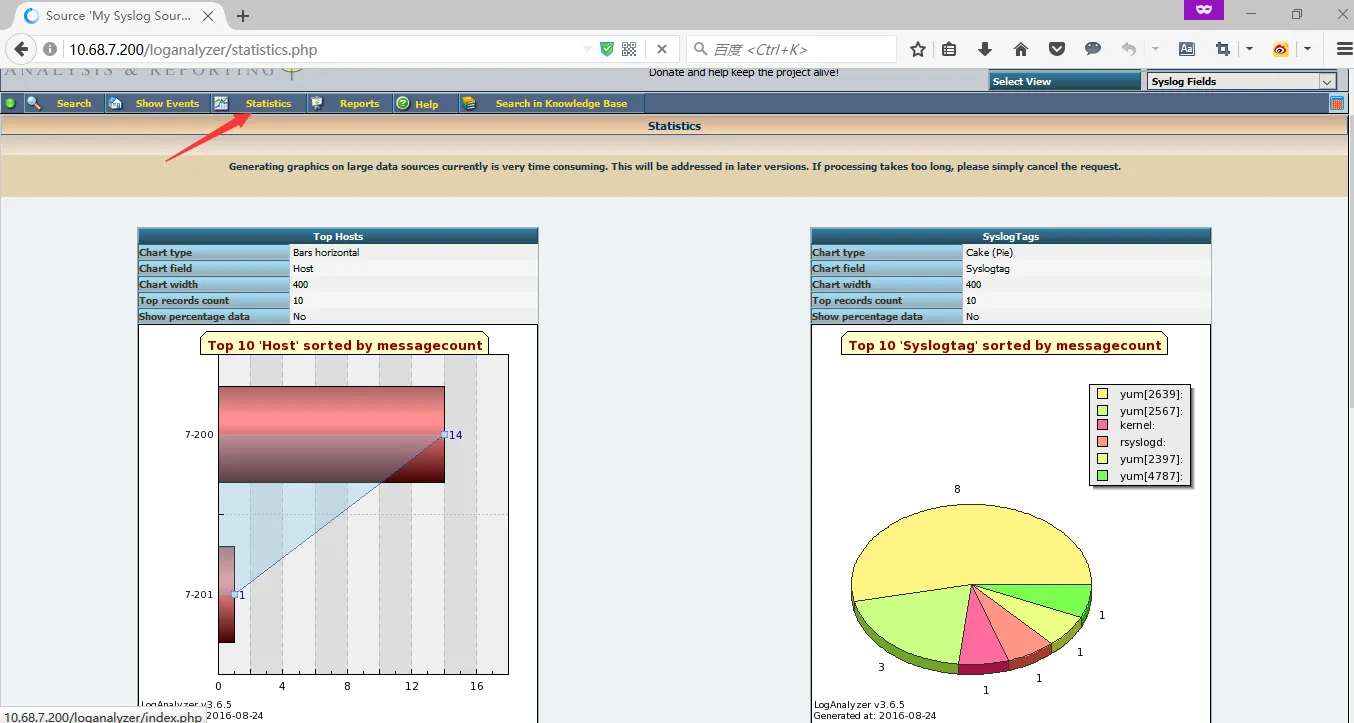Open the Syslog Fields view dropdown
Image resolution: width=1354 pixels, height=723 pixels.
(x=1242, y=82)
